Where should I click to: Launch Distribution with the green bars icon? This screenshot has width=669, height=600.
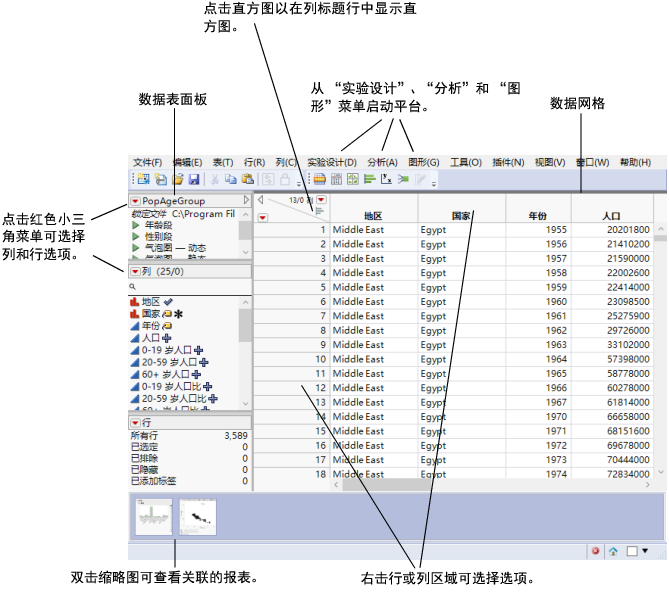click(370, 179)
